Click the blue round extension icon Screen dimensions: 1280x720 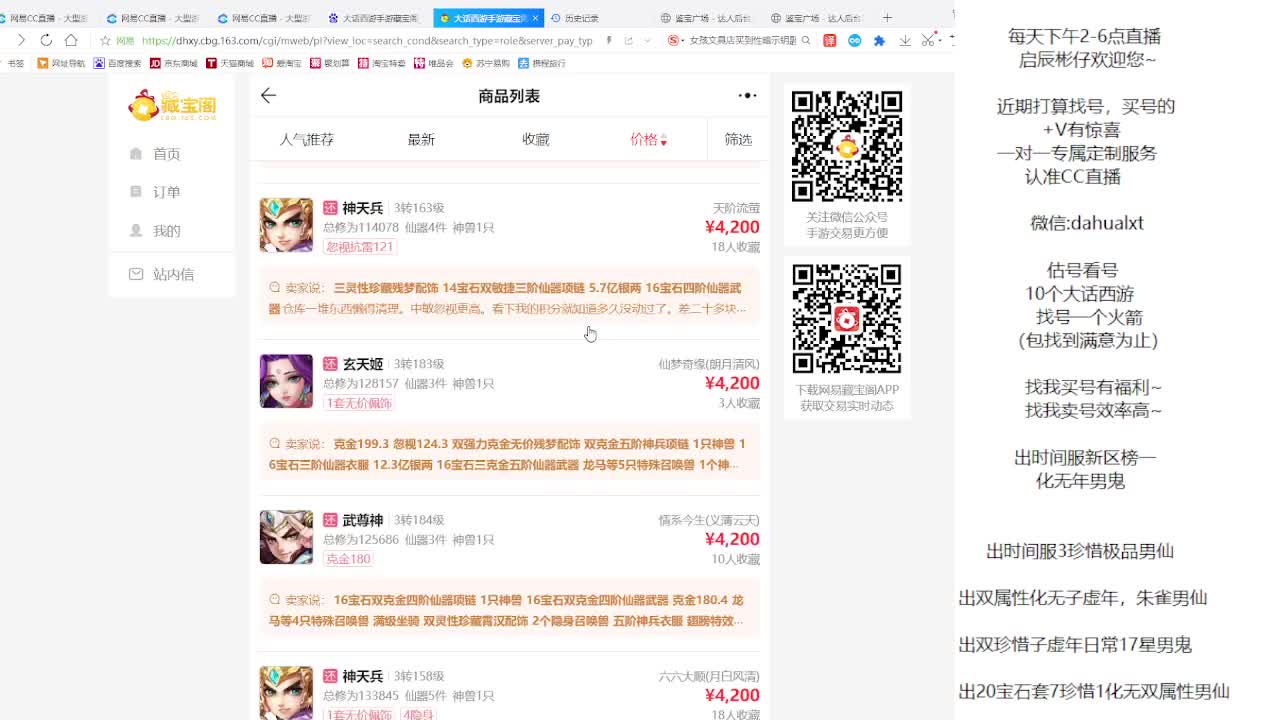(x=854, y=41)
